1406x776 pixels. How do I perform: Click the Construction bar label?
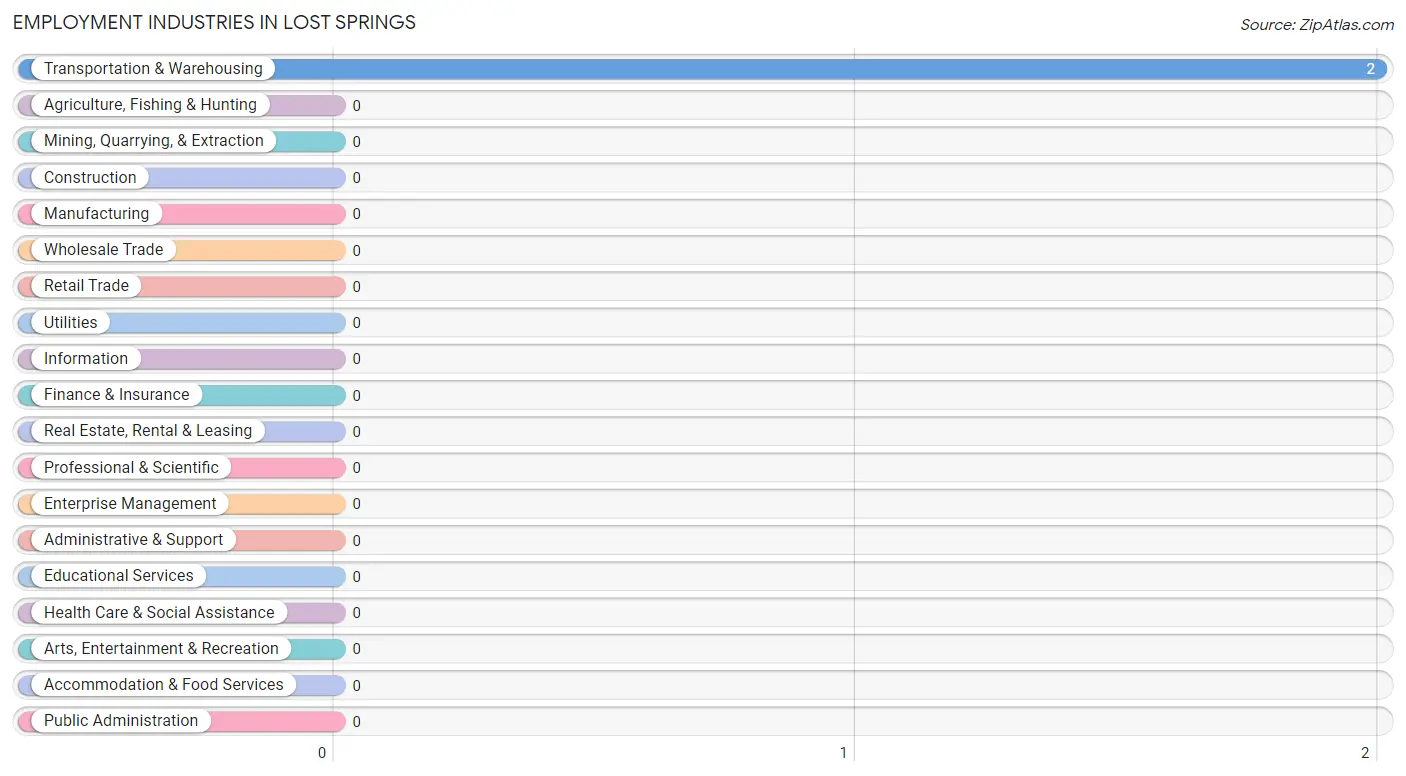pos(90,178)
